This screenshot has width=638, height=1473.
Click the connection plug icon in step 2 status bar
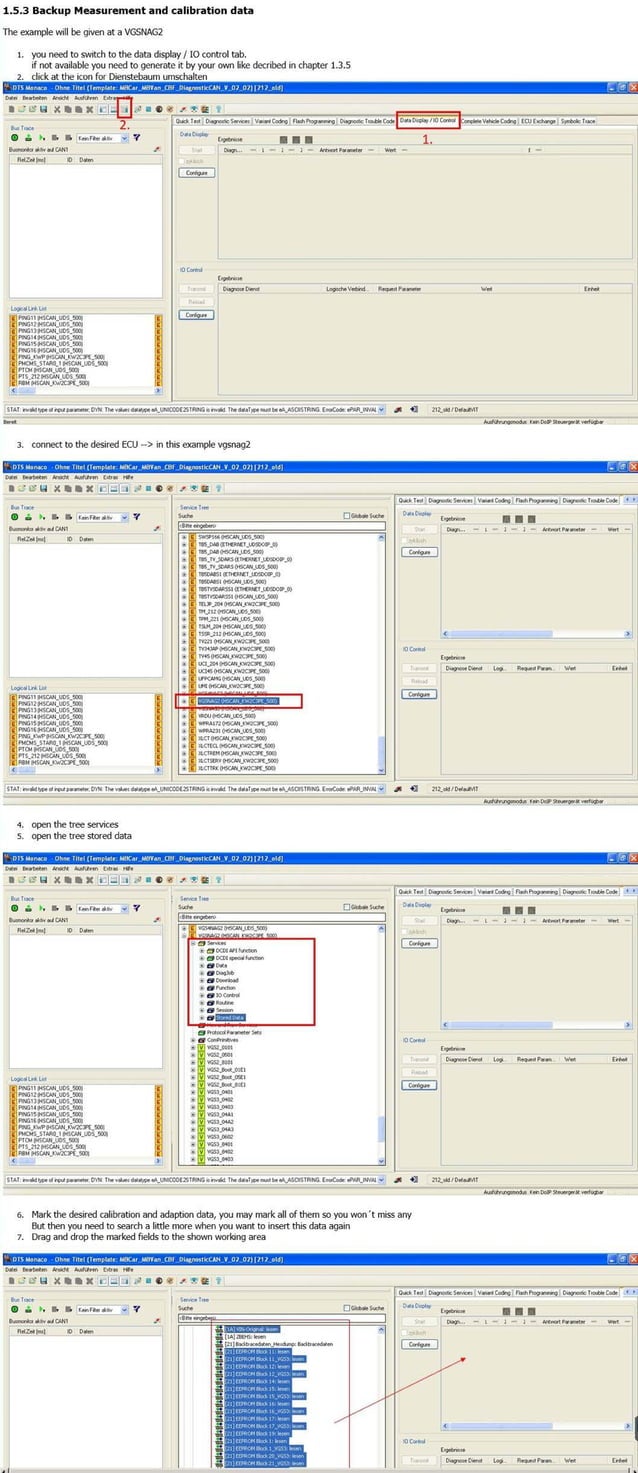(x=398, y=409)
